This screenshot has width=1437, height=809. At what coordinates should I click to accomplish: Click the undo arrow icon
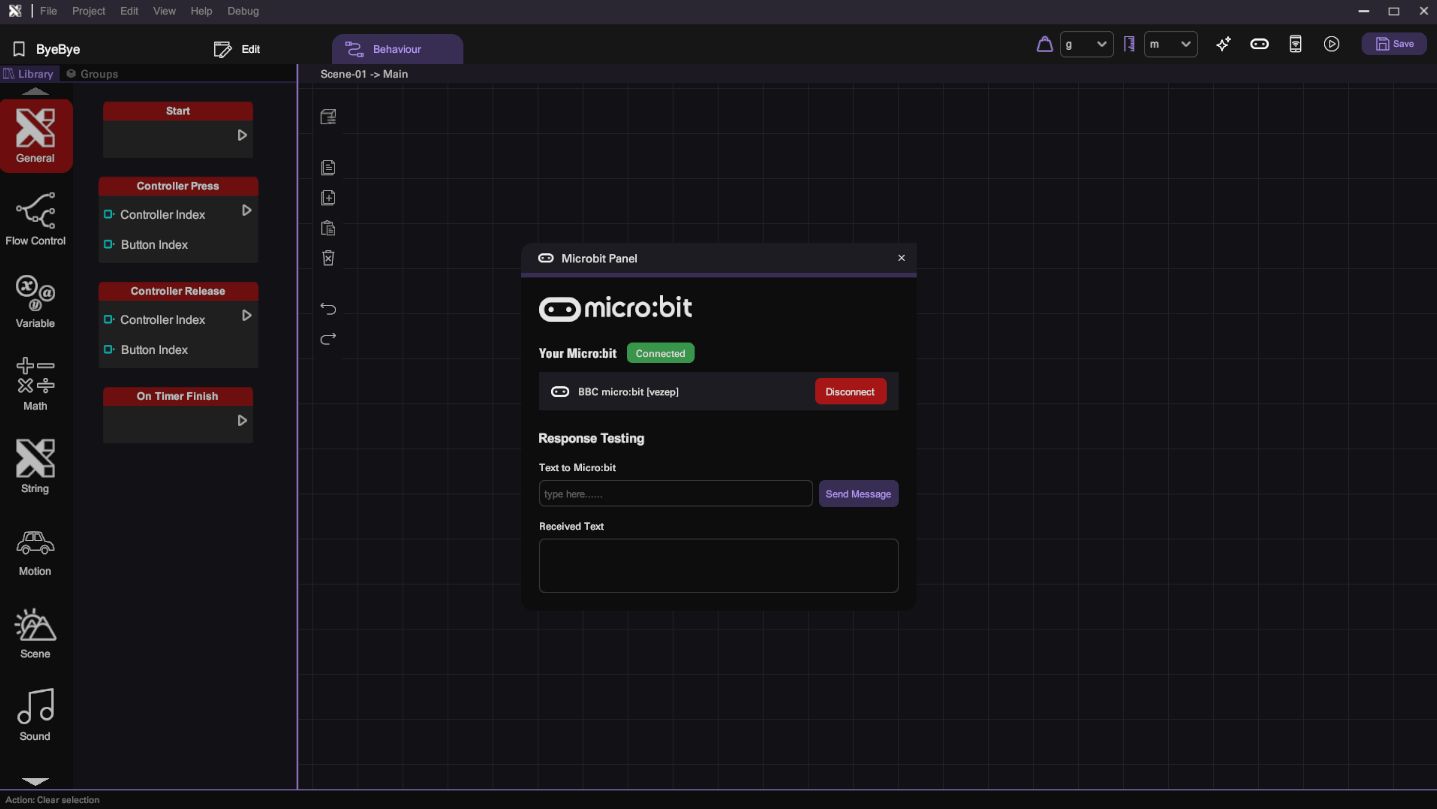click(328, 309)
